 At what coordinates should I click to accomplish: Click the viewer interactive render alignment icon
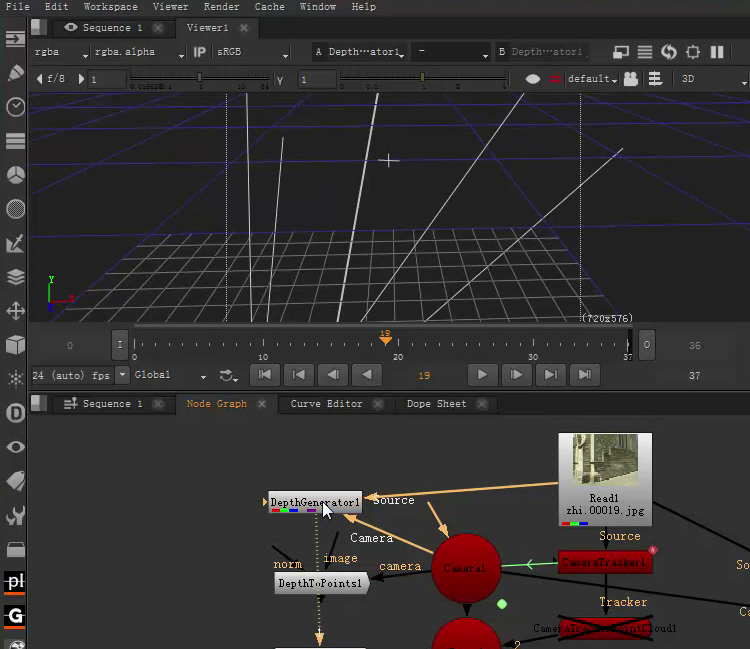(655, 79)
